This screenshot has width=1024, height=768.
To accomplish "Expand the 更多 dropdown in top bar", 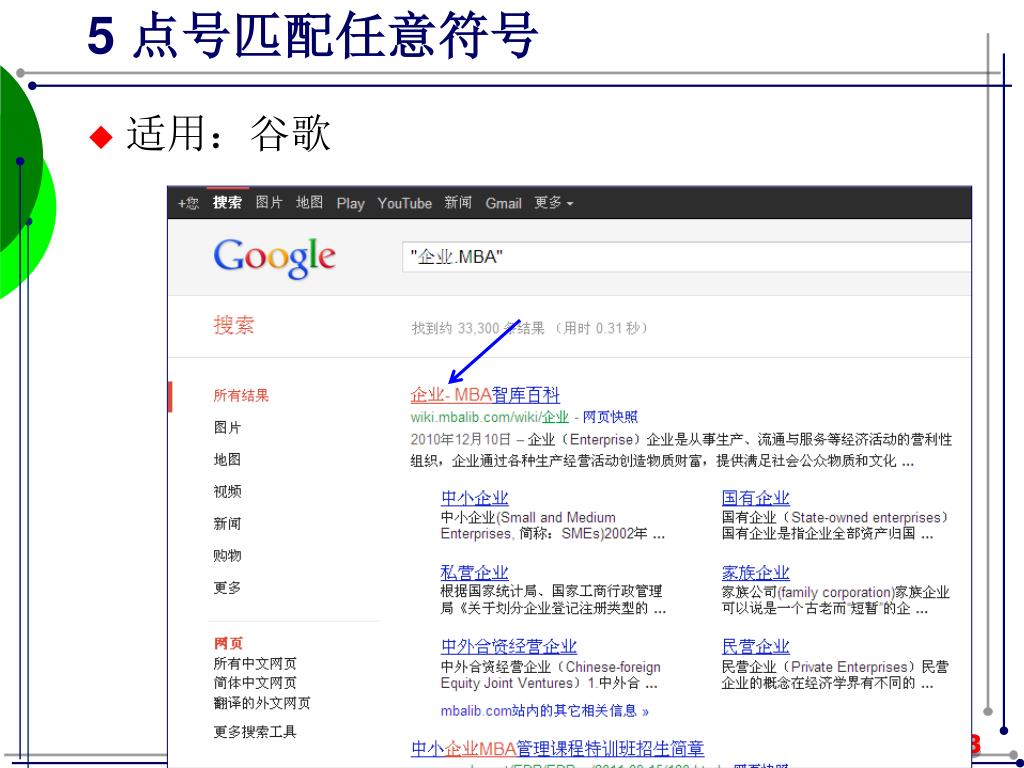I will [x=554, y=203].
